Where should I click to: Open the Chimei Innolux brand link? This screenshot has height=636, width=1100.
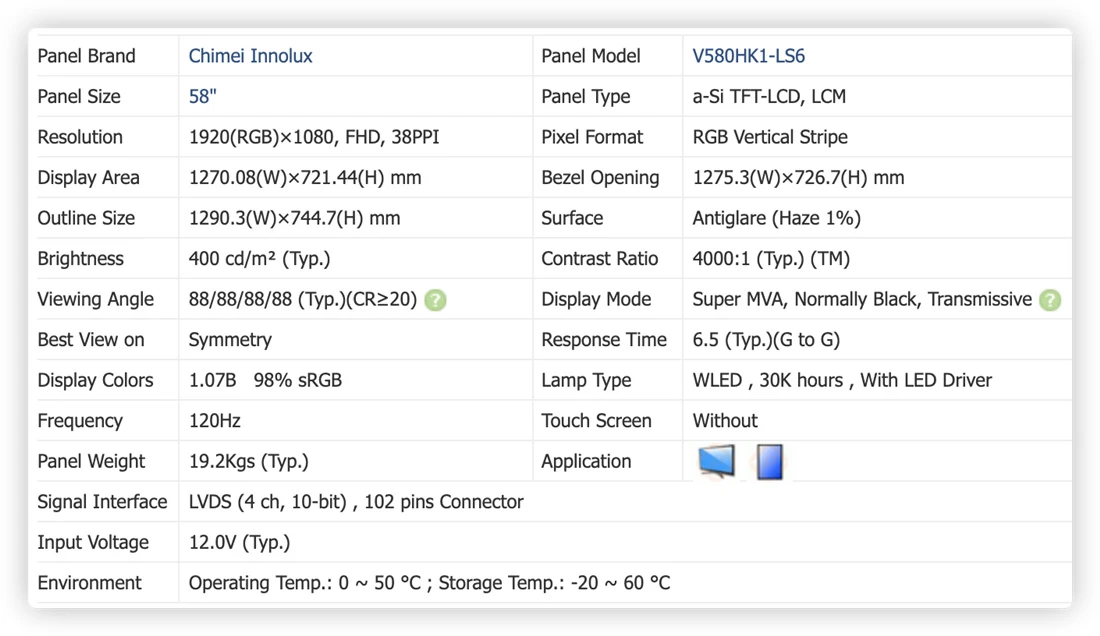click(250, 56)
